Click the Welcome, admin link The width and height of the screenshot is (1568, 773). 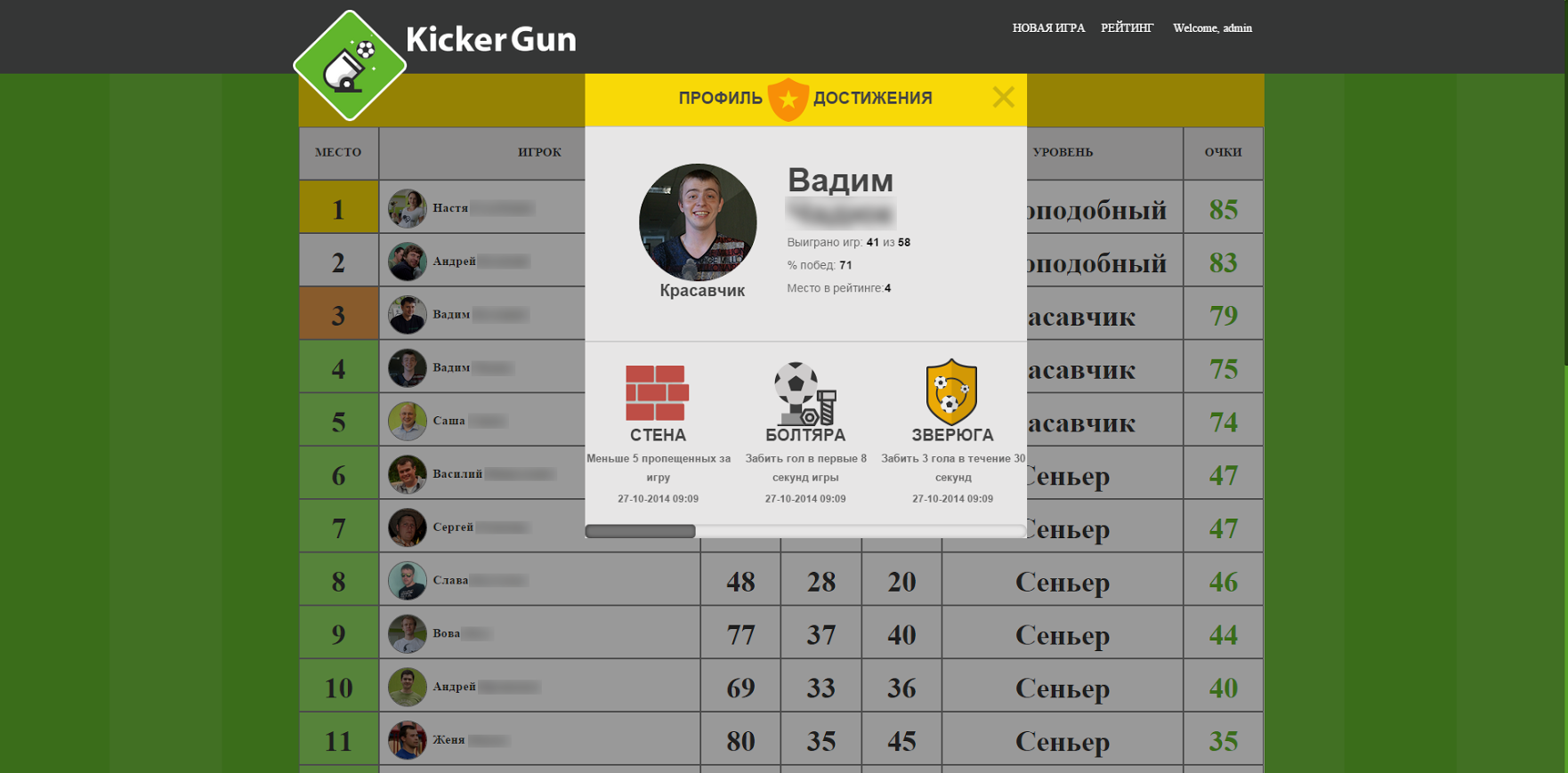coord(1212,28)
